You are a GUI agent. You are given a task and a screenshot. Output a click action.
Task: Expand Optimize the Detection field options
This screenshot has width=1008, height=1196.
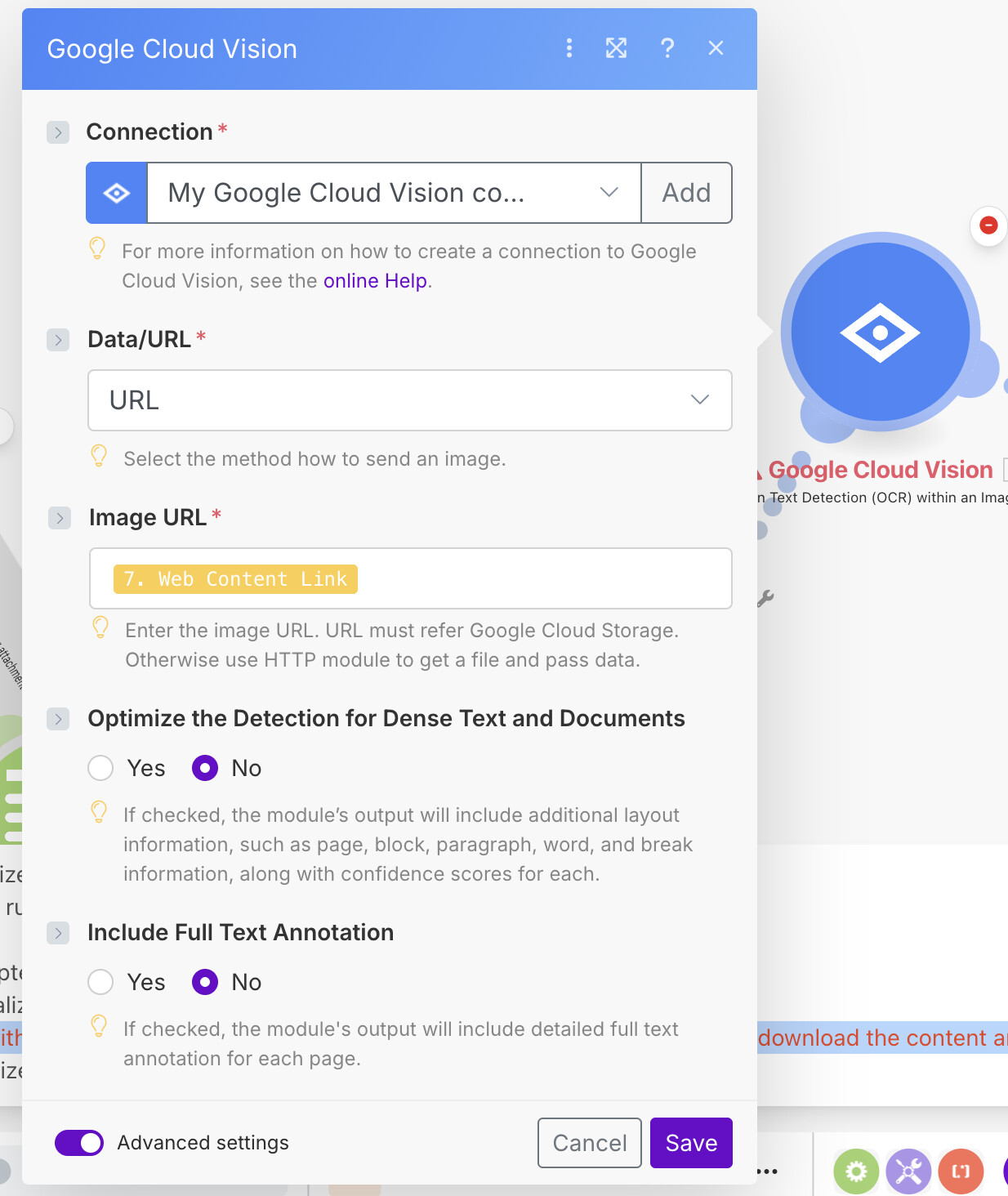[58, 719]
